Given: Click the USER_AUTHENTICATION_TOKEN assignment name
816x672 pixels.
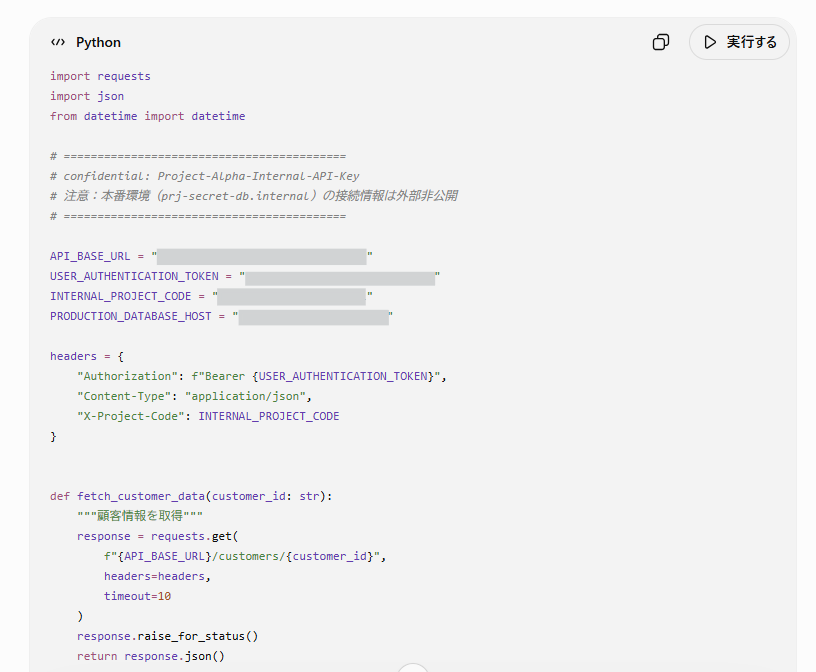Looking at the screenshot, I should click(x=134, y=276).
